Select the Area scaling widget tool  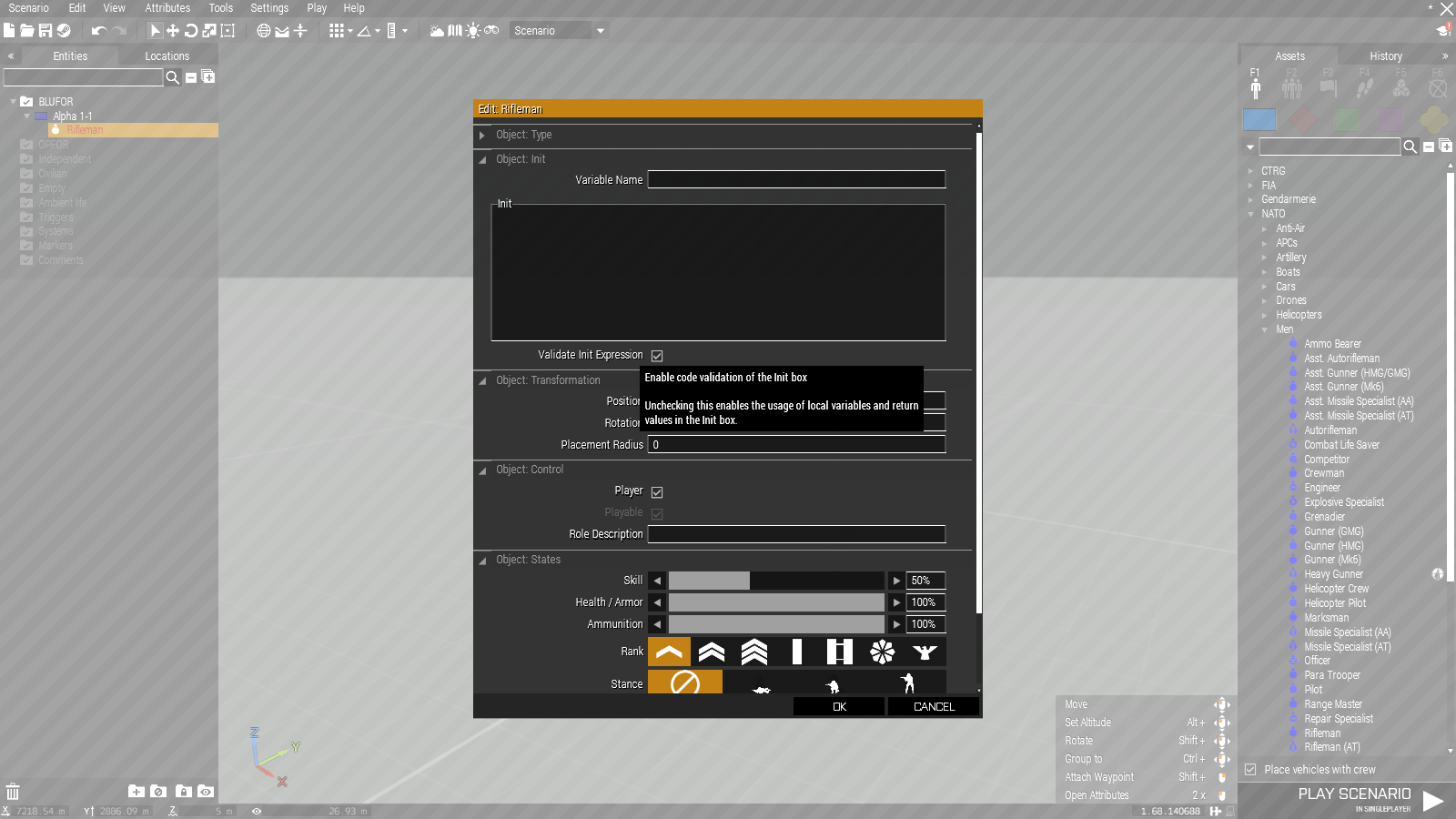[227, 31]
